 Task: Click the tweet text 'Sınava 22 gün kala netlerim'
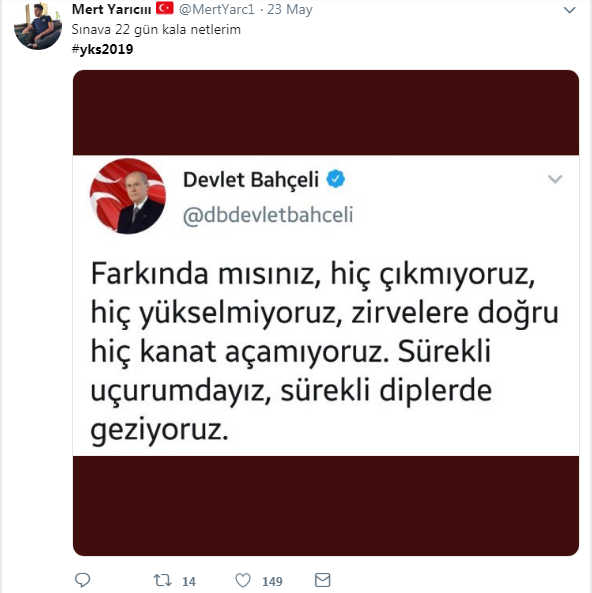(156, 29)
